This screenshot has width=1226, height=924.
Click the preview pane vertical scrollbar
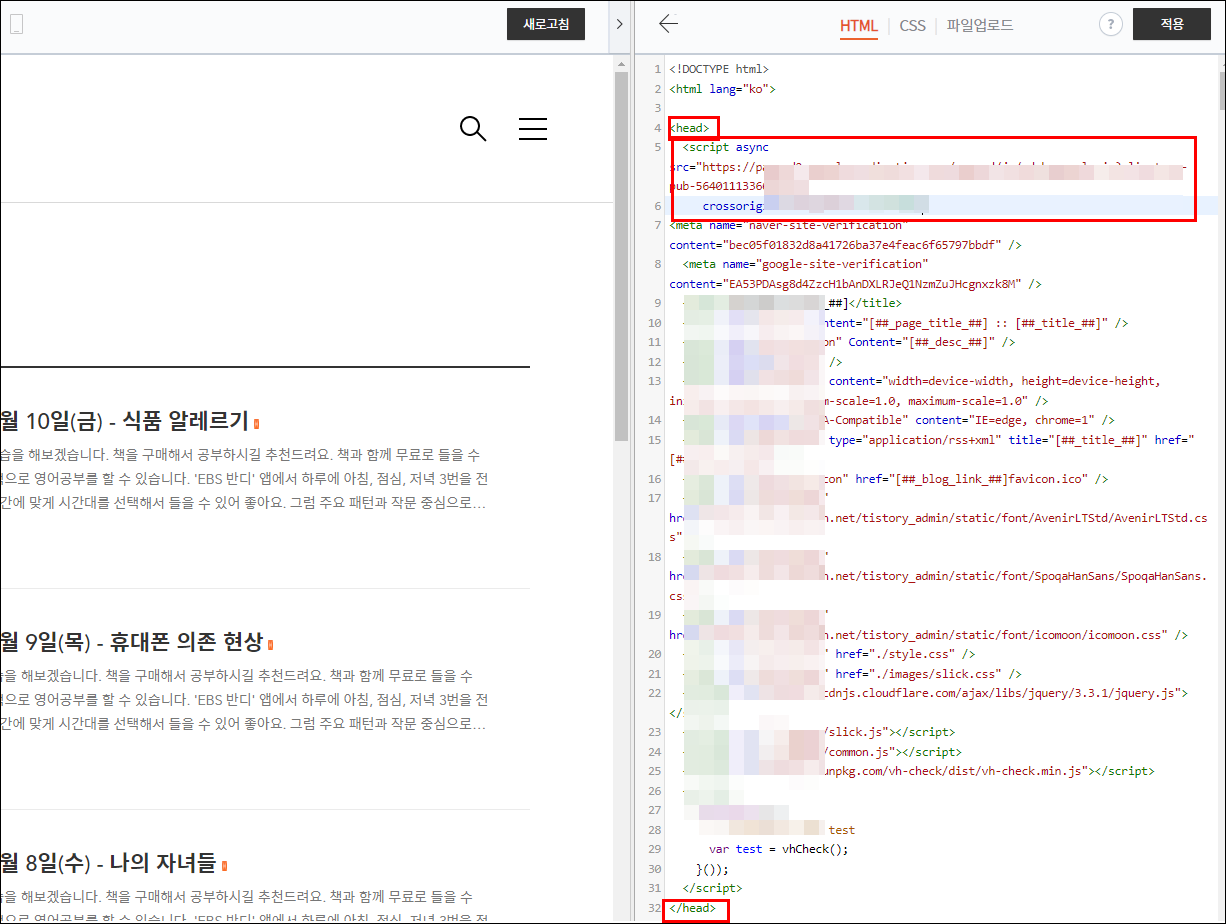(x=621, y=257)
